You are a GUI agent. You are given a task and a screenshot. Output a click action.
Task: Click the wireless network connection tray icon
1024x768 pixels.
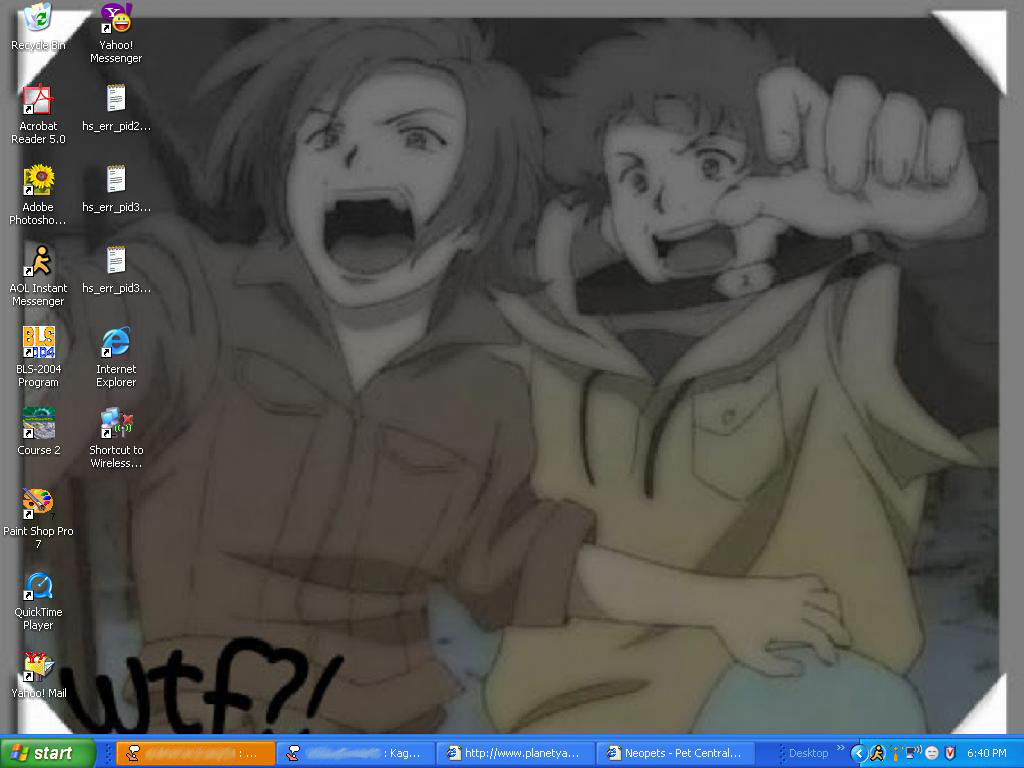tap(914, 753)
